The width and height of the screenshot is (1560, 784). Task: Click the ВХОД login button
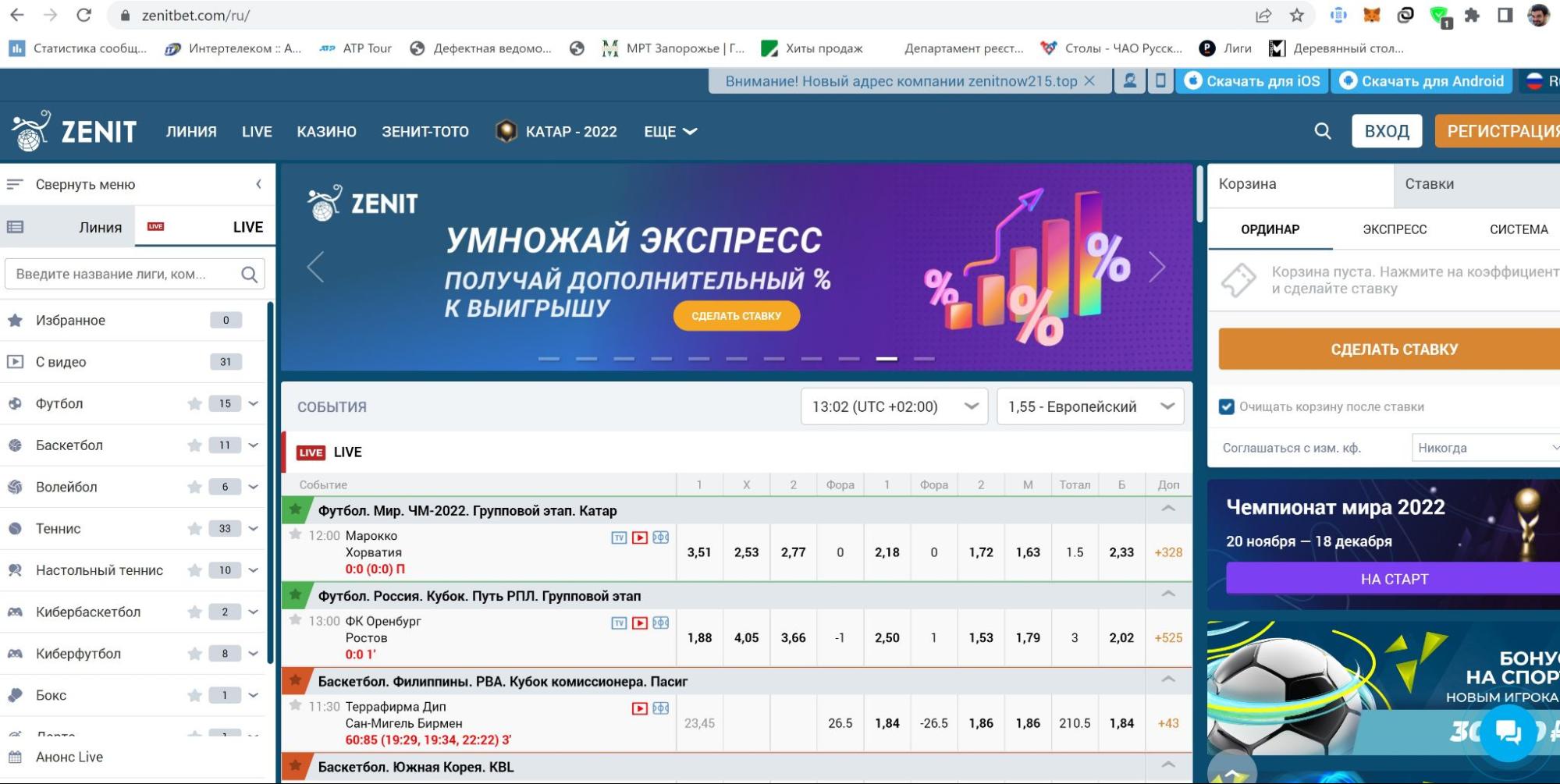tap(1387, 131)
